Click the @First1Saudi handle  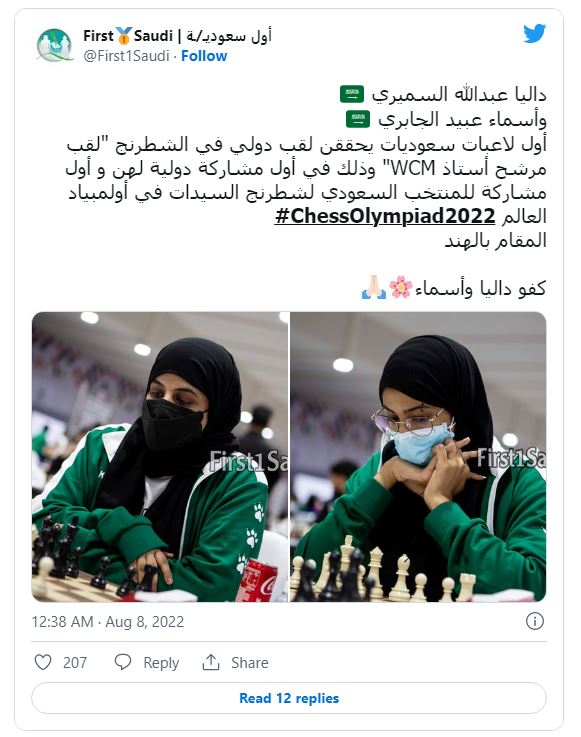pos(126,56)
